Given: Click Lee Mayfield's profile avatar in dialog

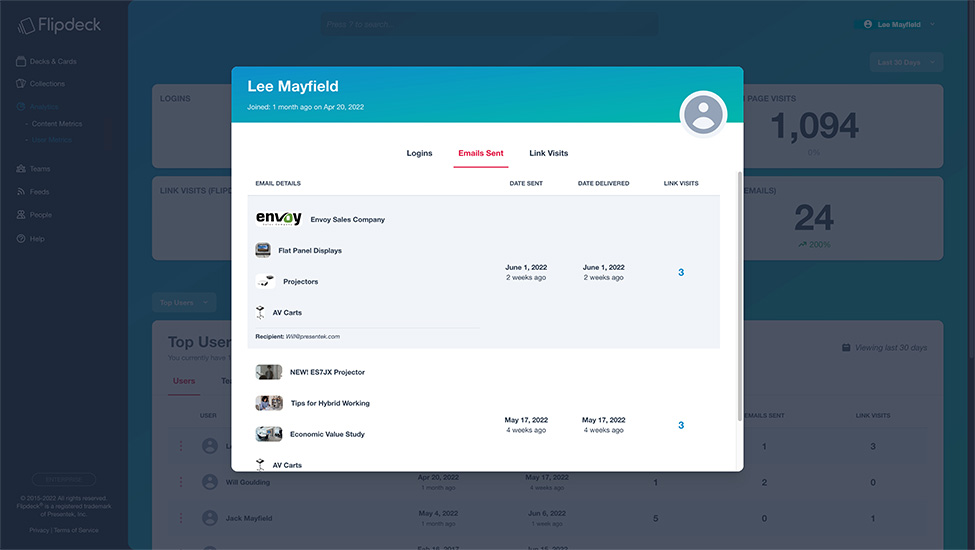Looking at the screenshot, I should (703, 114).
